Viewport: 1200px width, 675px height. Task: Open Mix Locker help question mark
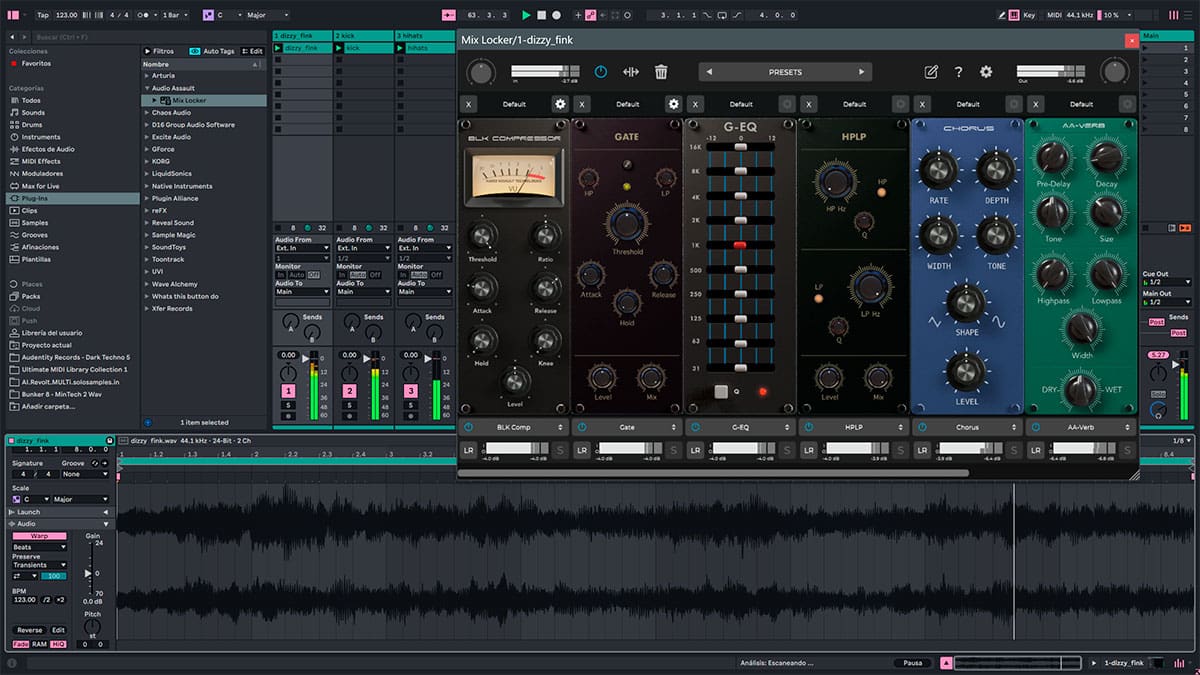pos(958,72)
